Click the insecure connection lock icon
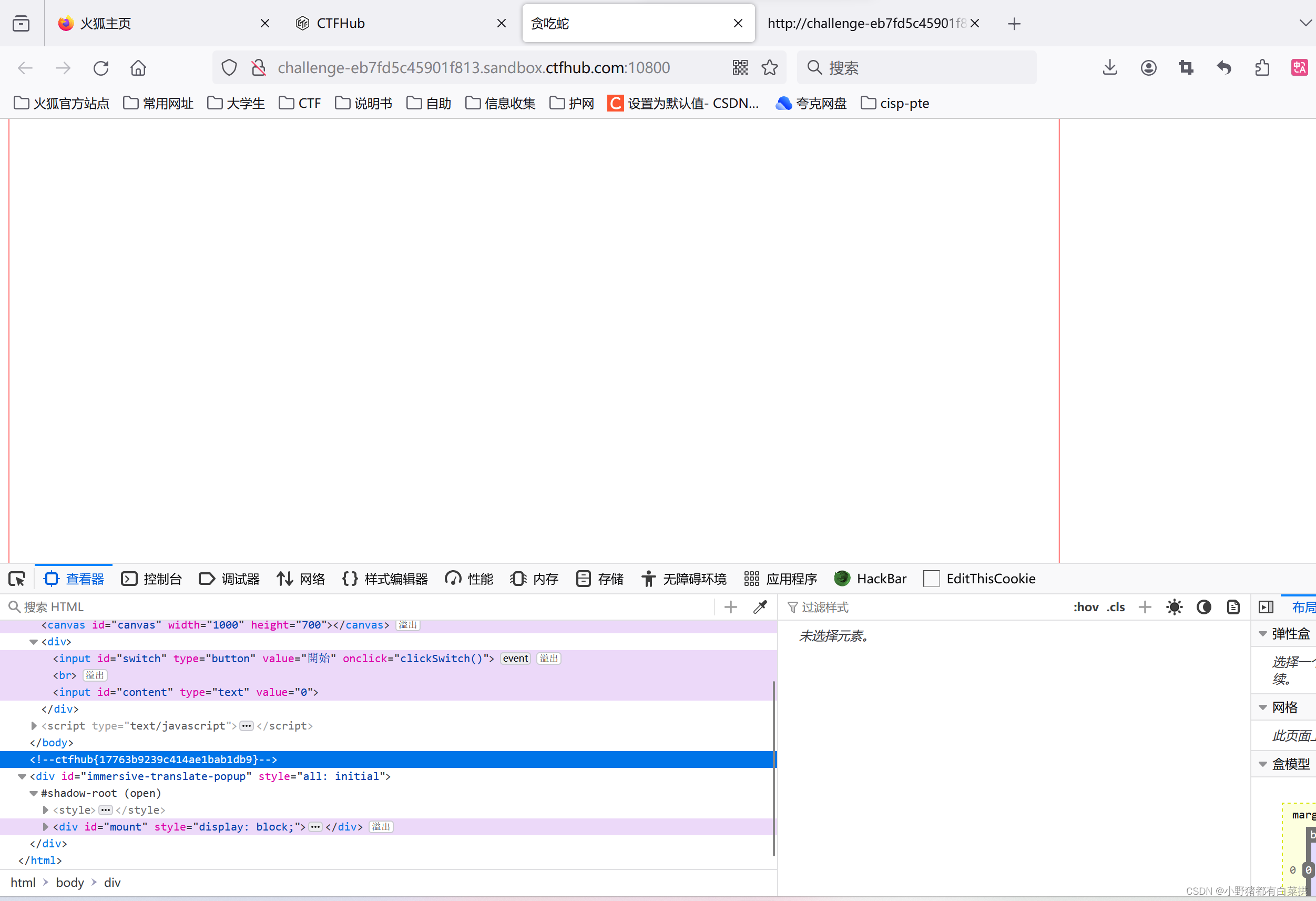 (259, 68)
